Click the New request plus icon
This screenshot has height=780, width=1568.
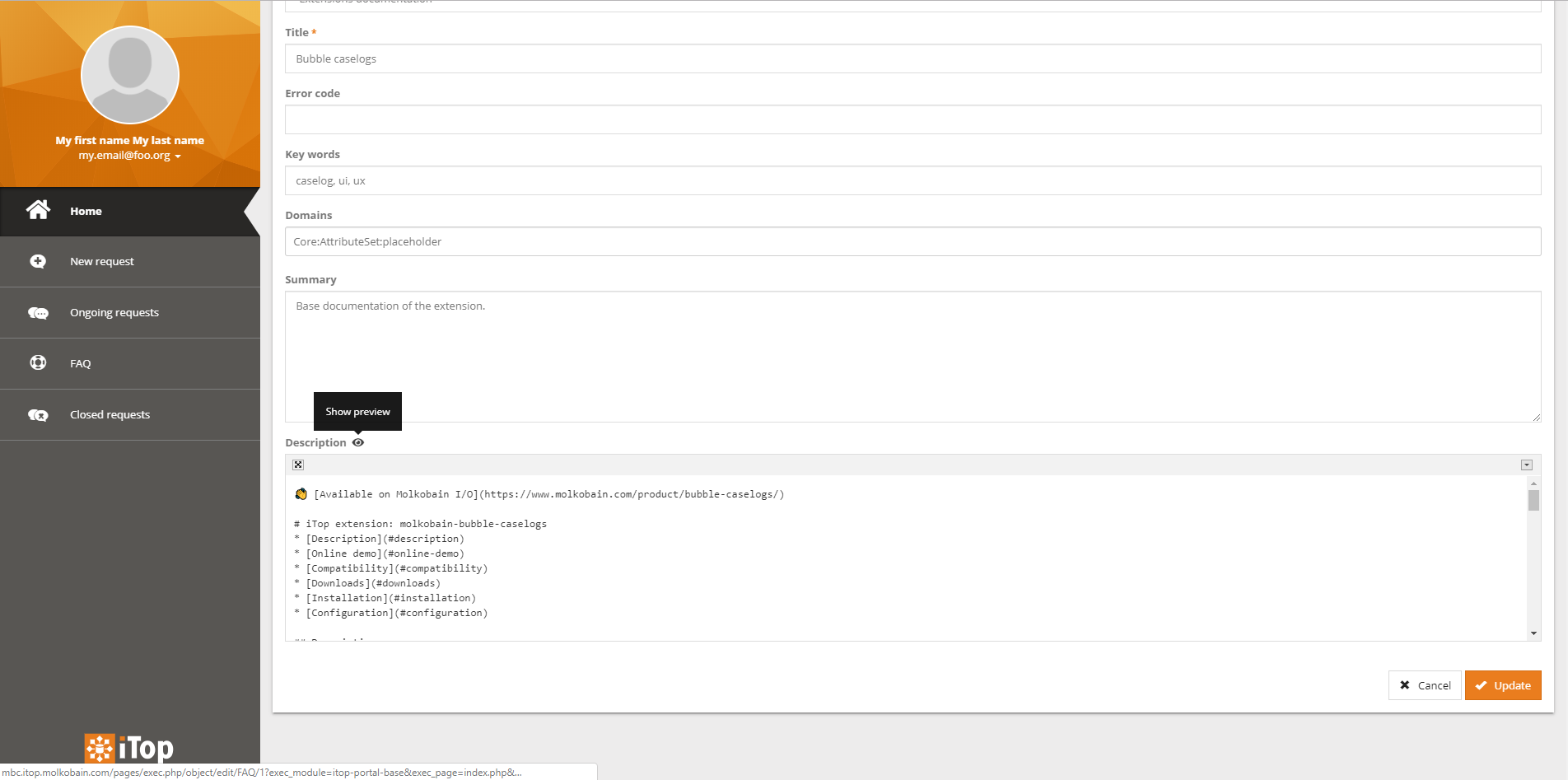pyautogui.click(x=38, y=261)
